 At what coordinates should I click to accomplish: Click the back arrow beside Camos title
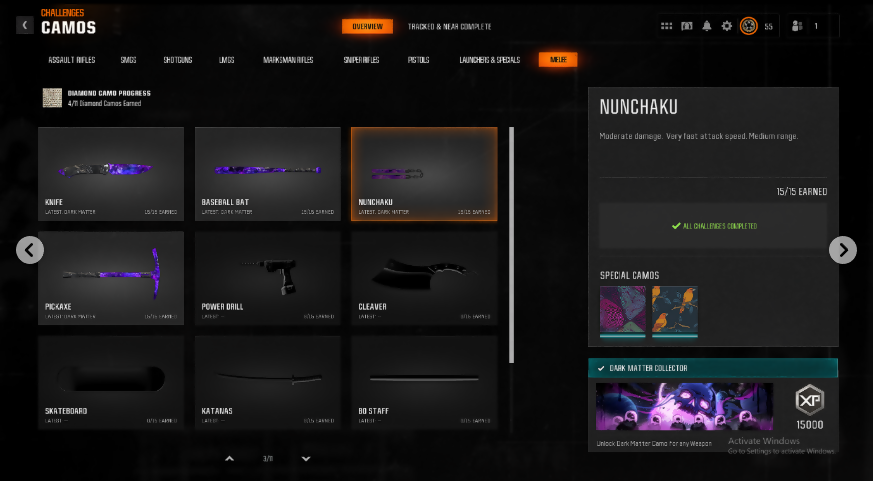[25, 25]
